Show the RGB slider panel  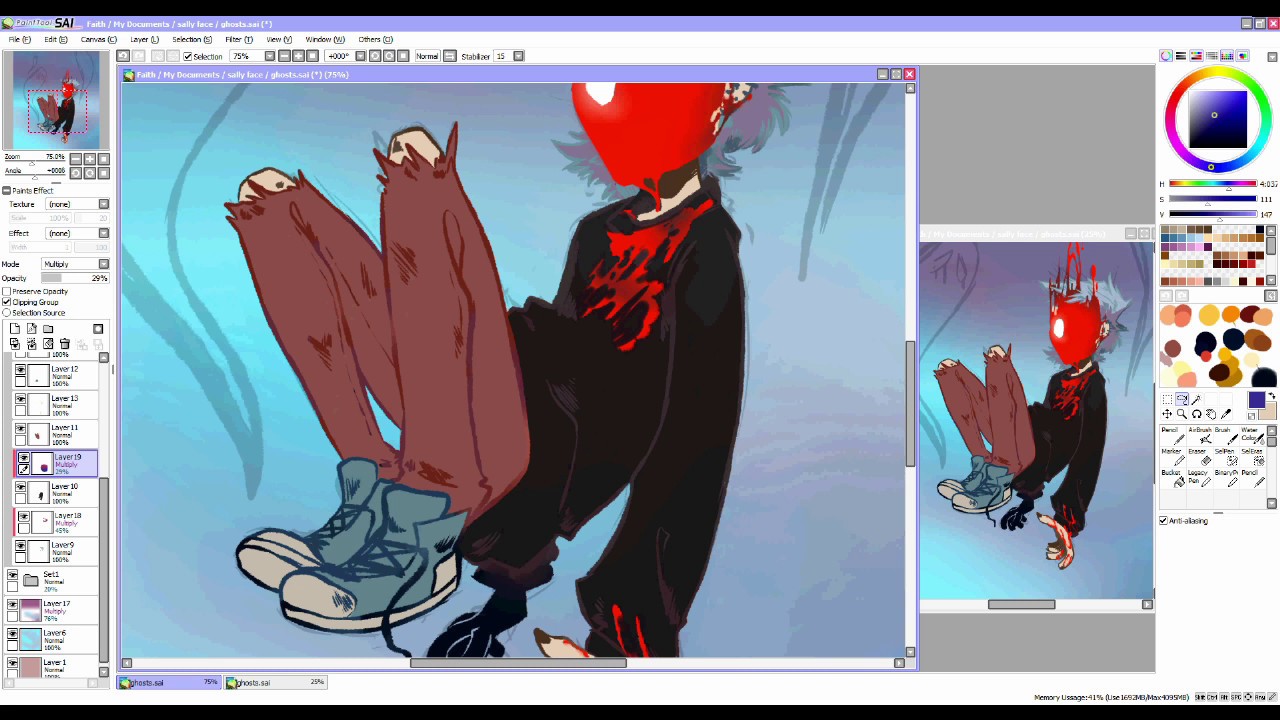coord(1181,56)
